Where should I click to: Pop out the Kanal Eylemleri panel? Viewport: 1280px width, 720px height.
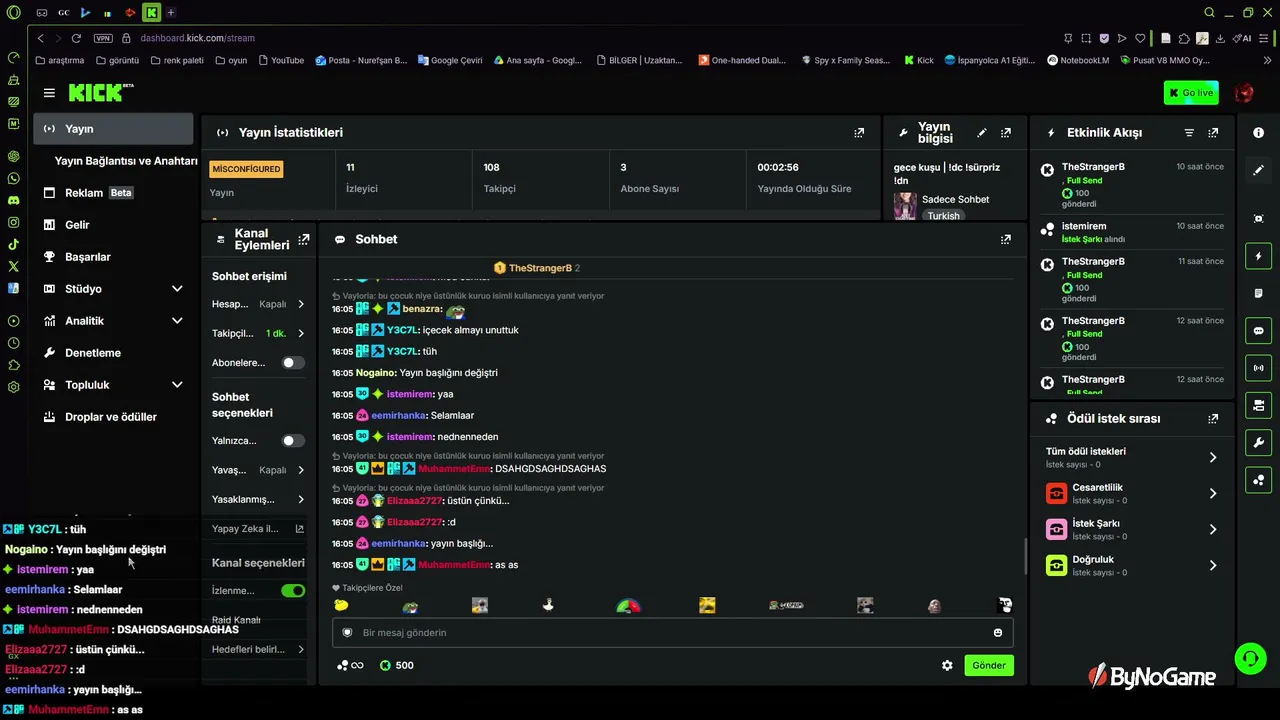pos(304,239)
